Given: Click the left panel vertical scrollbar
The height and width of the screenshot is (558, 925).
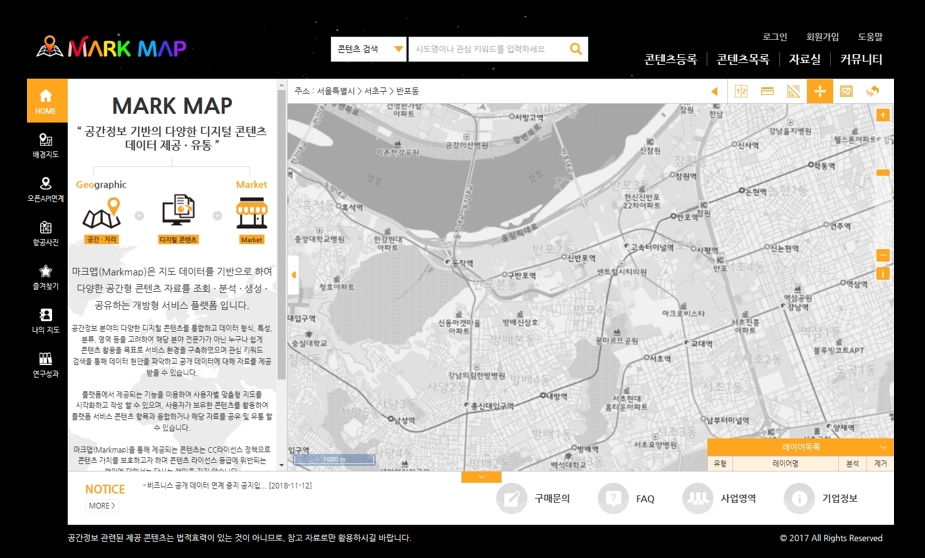Looking at the screenshot, I should point(281,236).
